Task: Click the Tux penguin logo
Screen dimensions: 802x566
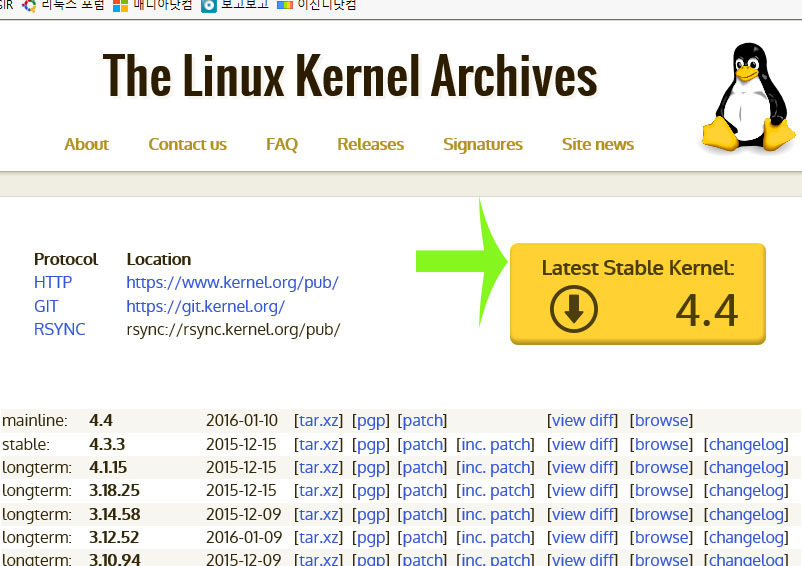Action: coord(748,98)
